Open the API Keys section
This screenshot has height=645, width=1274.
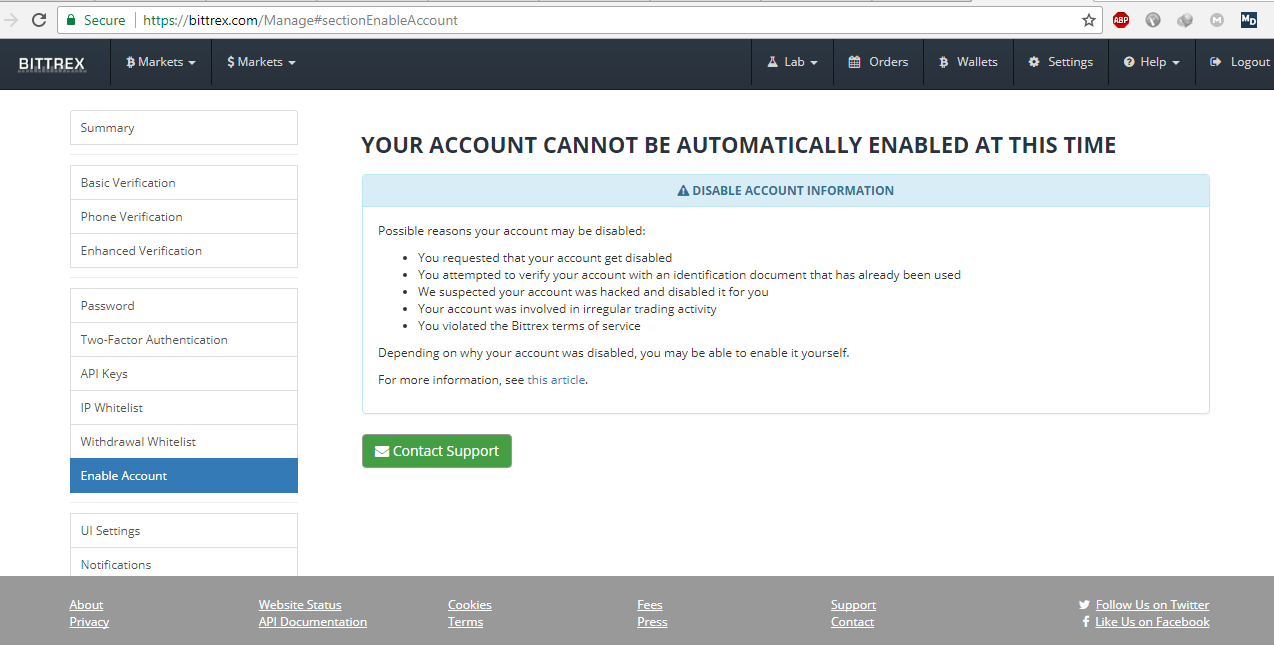(x=184, y=374)
